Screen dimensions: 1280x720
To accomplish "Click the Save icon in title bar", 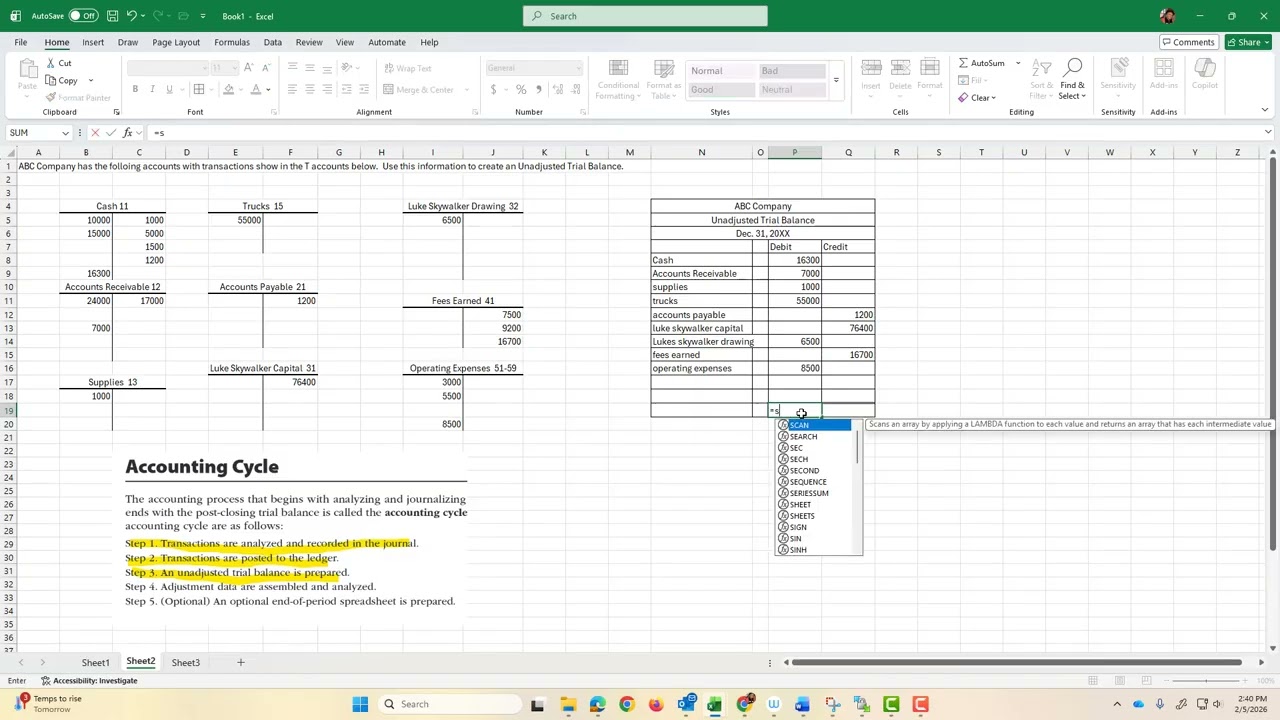I will click(112, 16).
